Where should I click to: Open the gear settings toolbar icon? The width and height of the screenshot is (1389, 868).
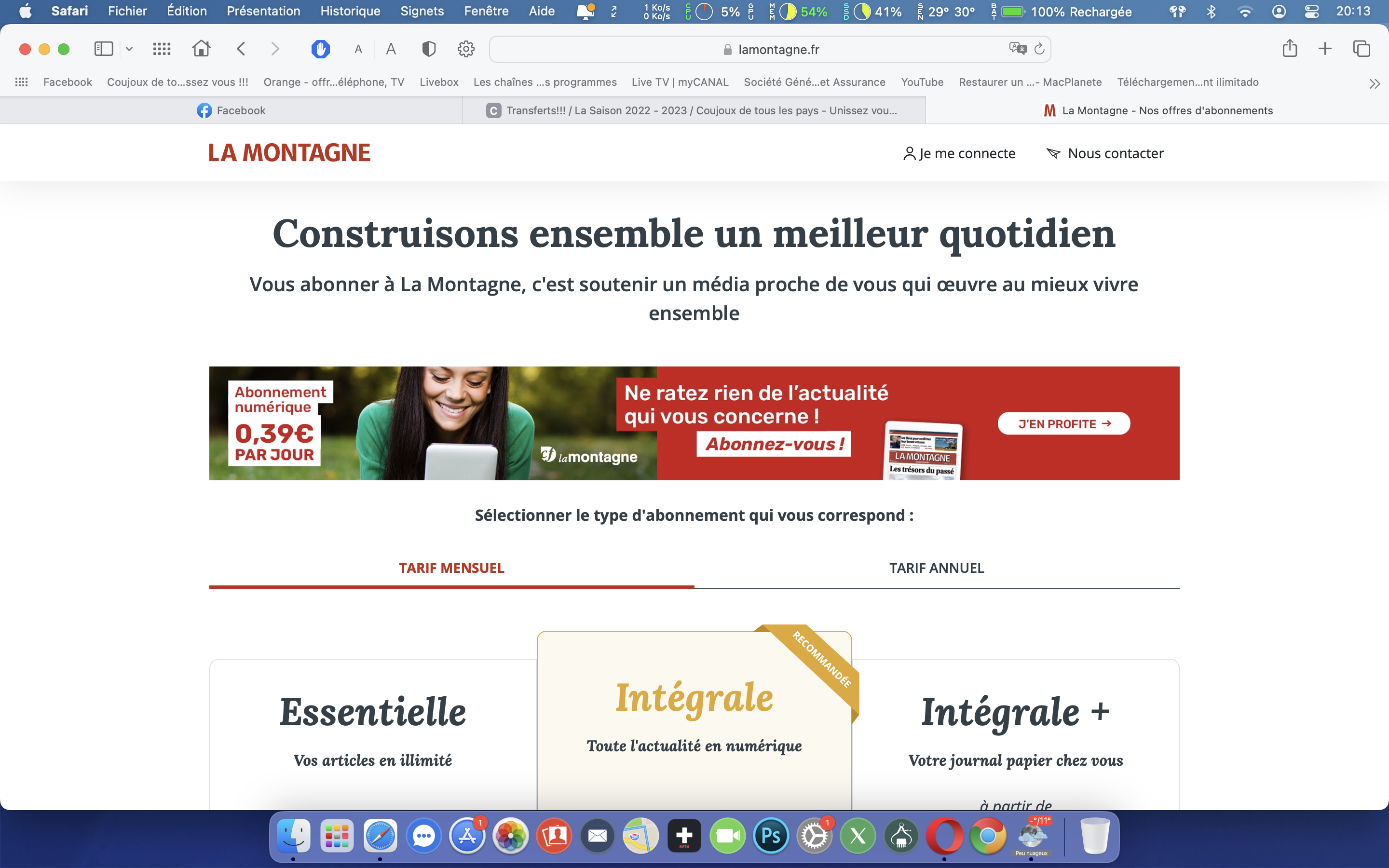[x=465, y=49]
